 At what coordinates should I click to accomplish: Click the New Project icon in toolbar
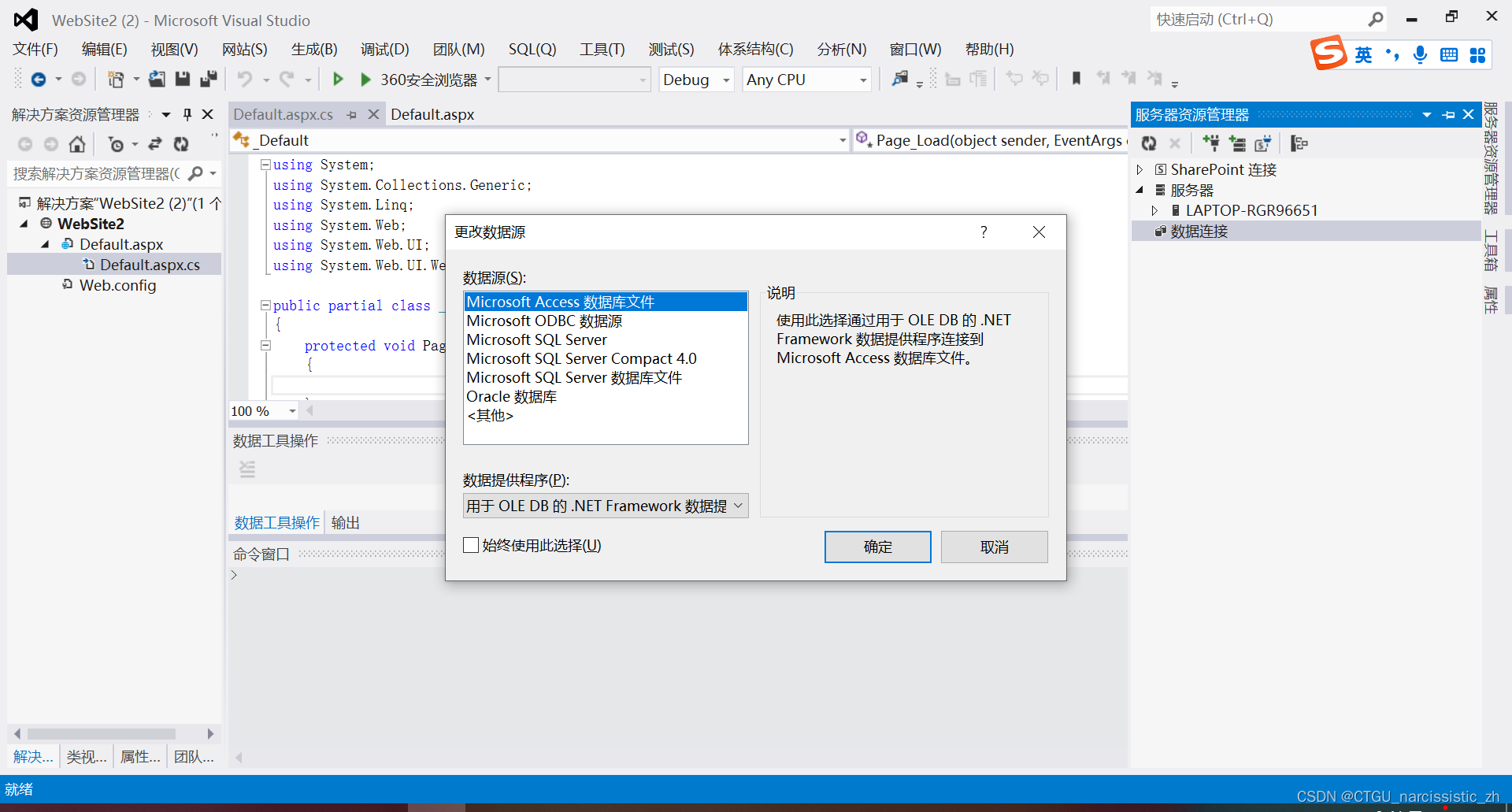[116, 80]
